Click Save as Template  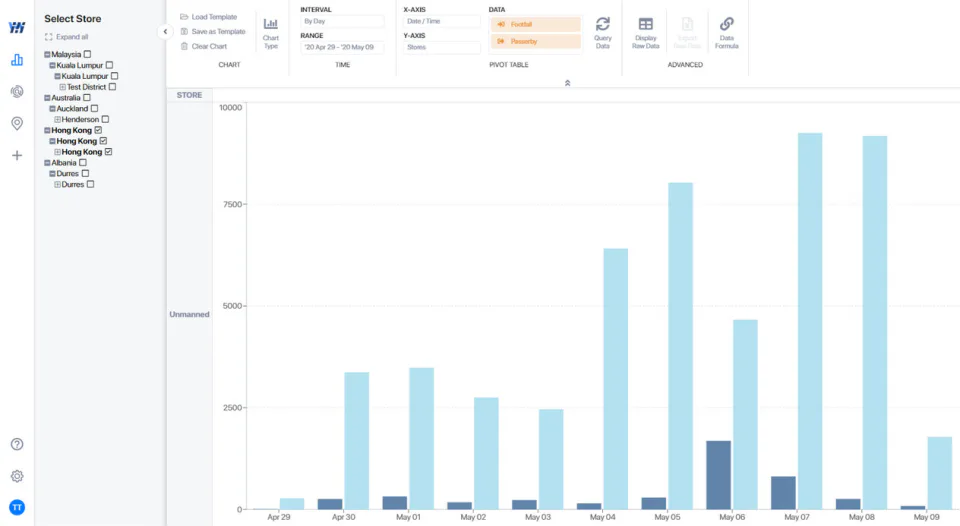click(x=213, y=32)
